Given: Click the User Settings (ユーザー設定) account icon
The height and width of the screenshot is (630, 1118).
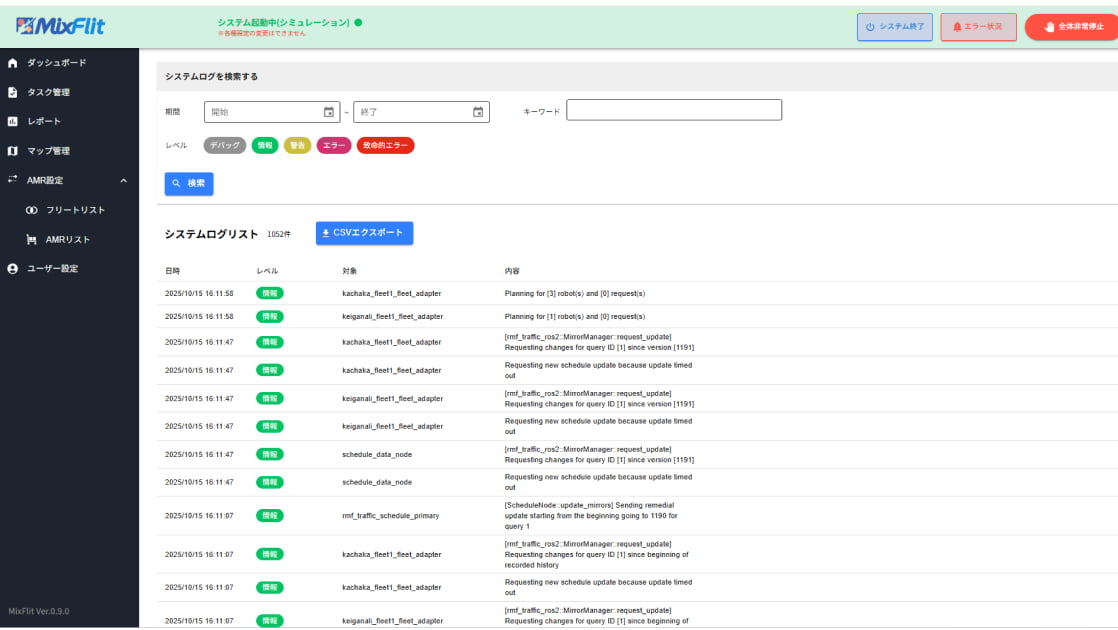Looking at the screenshot, I should point(13,269).
